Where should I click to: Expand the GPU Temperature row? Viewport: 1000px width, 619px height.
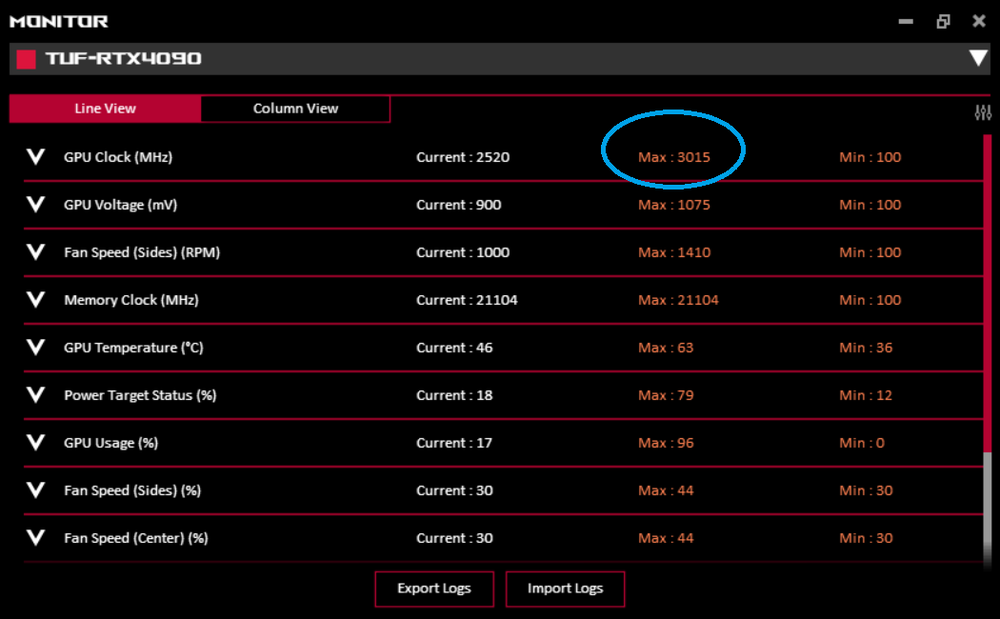pos(36,348)
